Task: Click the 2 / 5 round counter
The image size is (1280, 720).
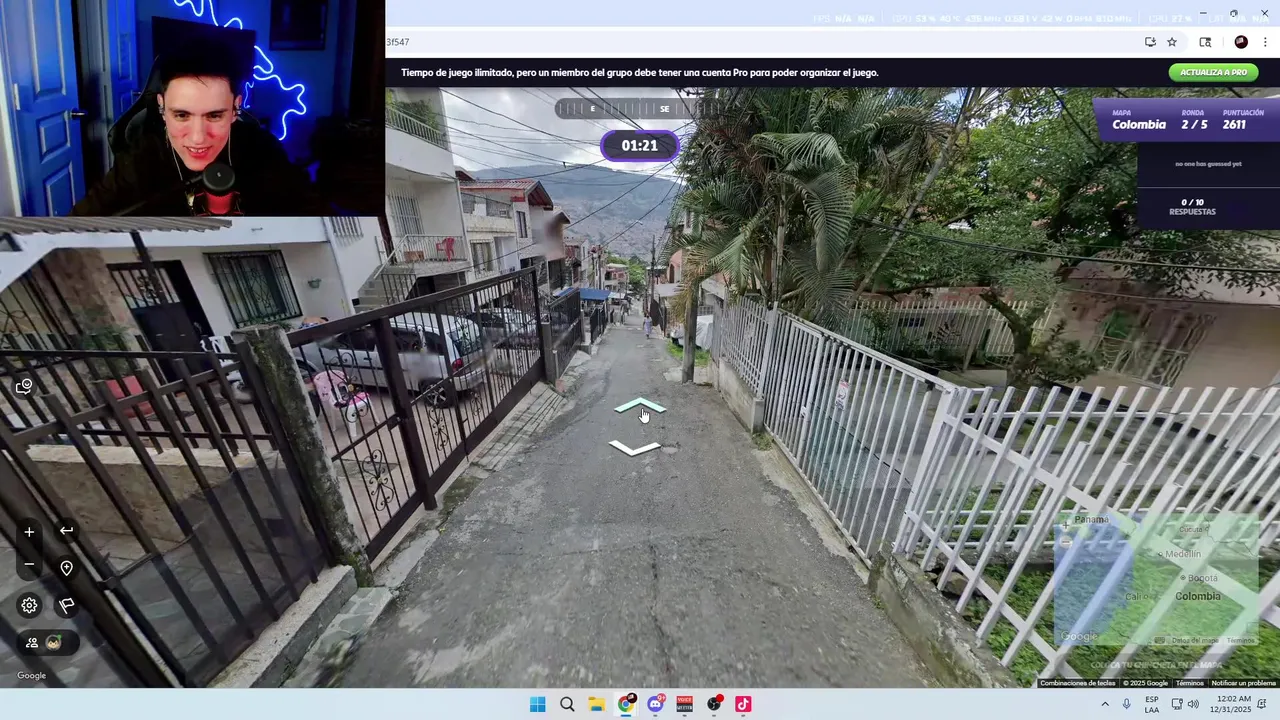Action: point(1194,125)
